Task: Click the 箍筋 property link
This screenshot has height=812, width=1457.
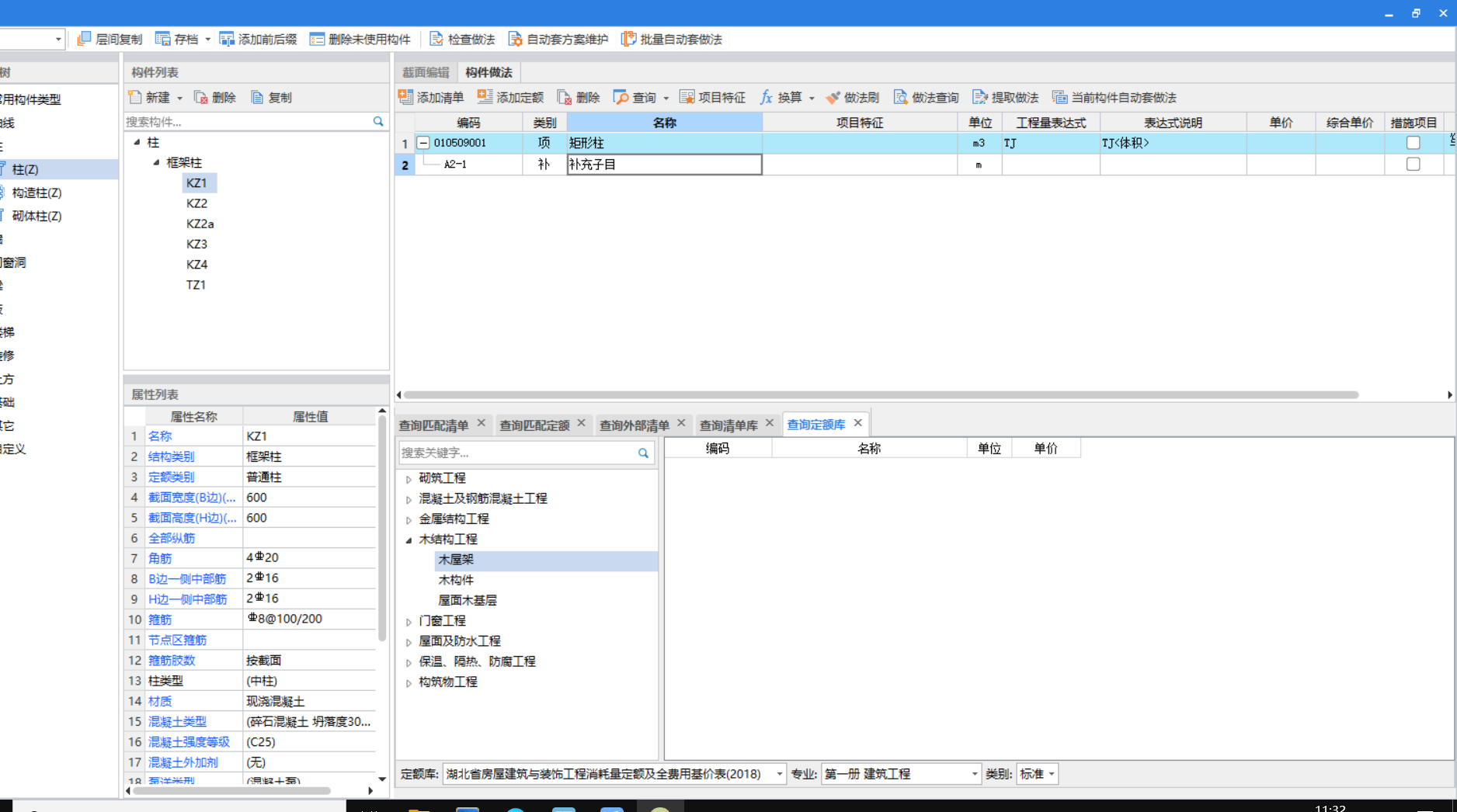Action: click(160, 619)
